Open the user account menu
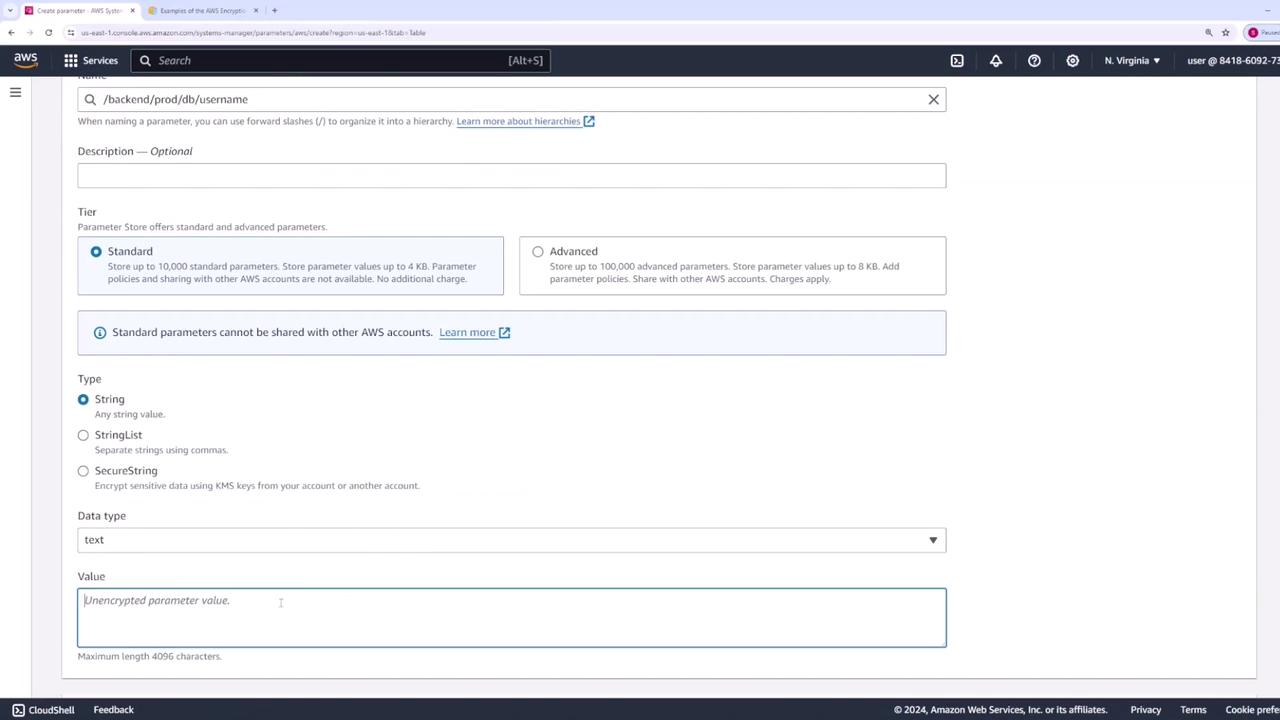The width and height of the screenshot is (1280, 720). tap(1233, 60)
